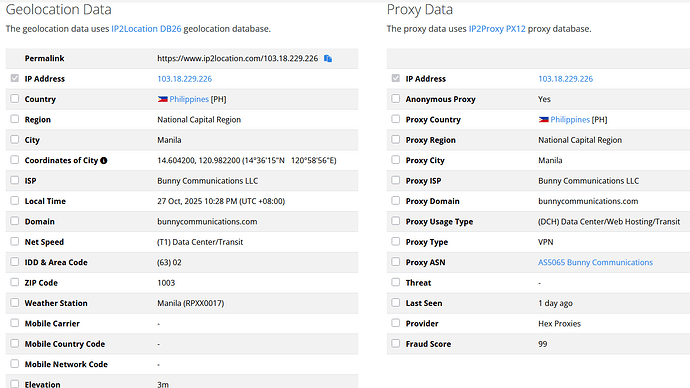690x388 pixels.
Task: Check the ISP checkbox
Action: click(15, 180)
